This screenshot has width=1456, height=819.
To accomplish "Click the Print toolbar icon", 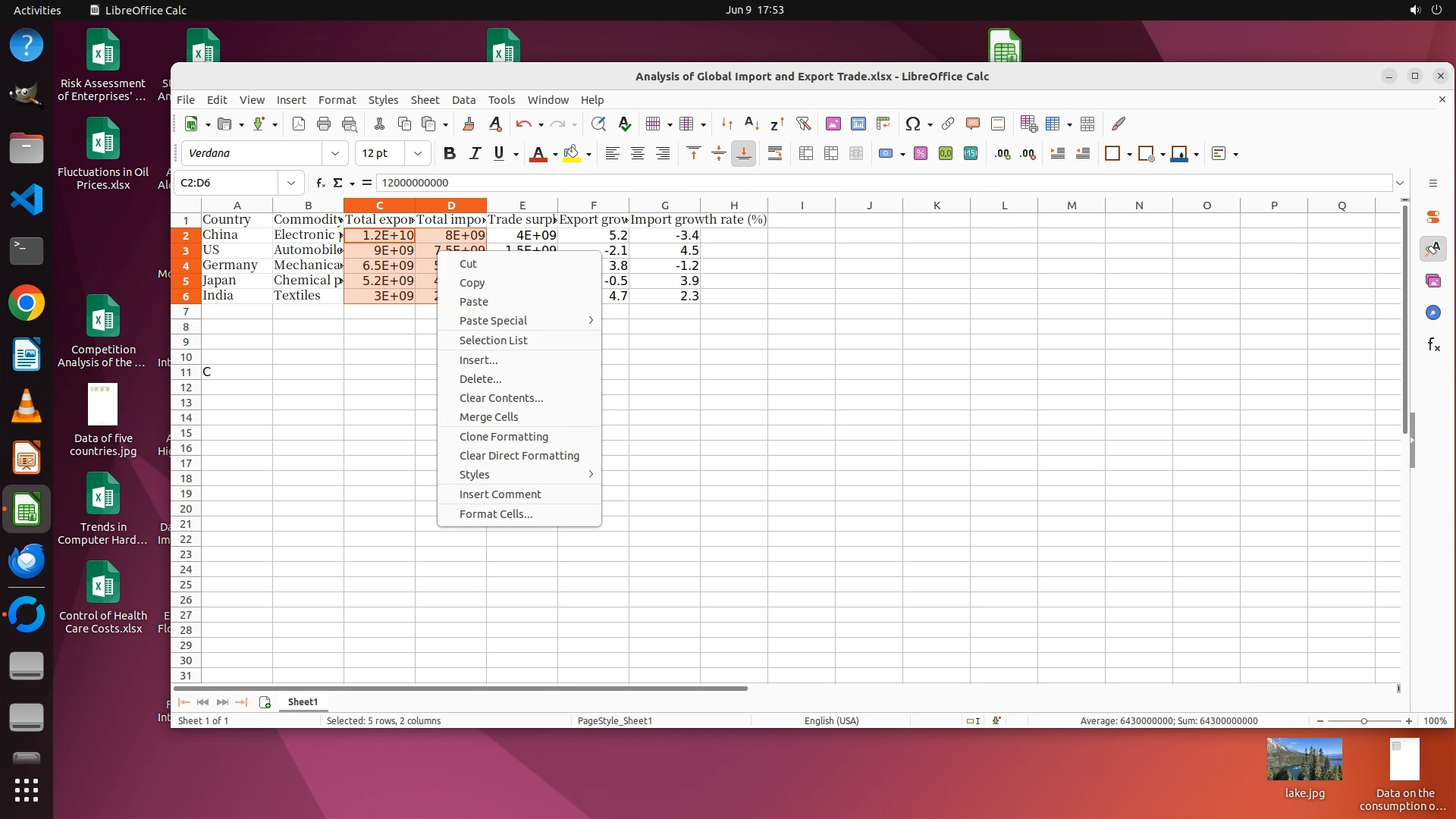I will [x=324, y=124].
